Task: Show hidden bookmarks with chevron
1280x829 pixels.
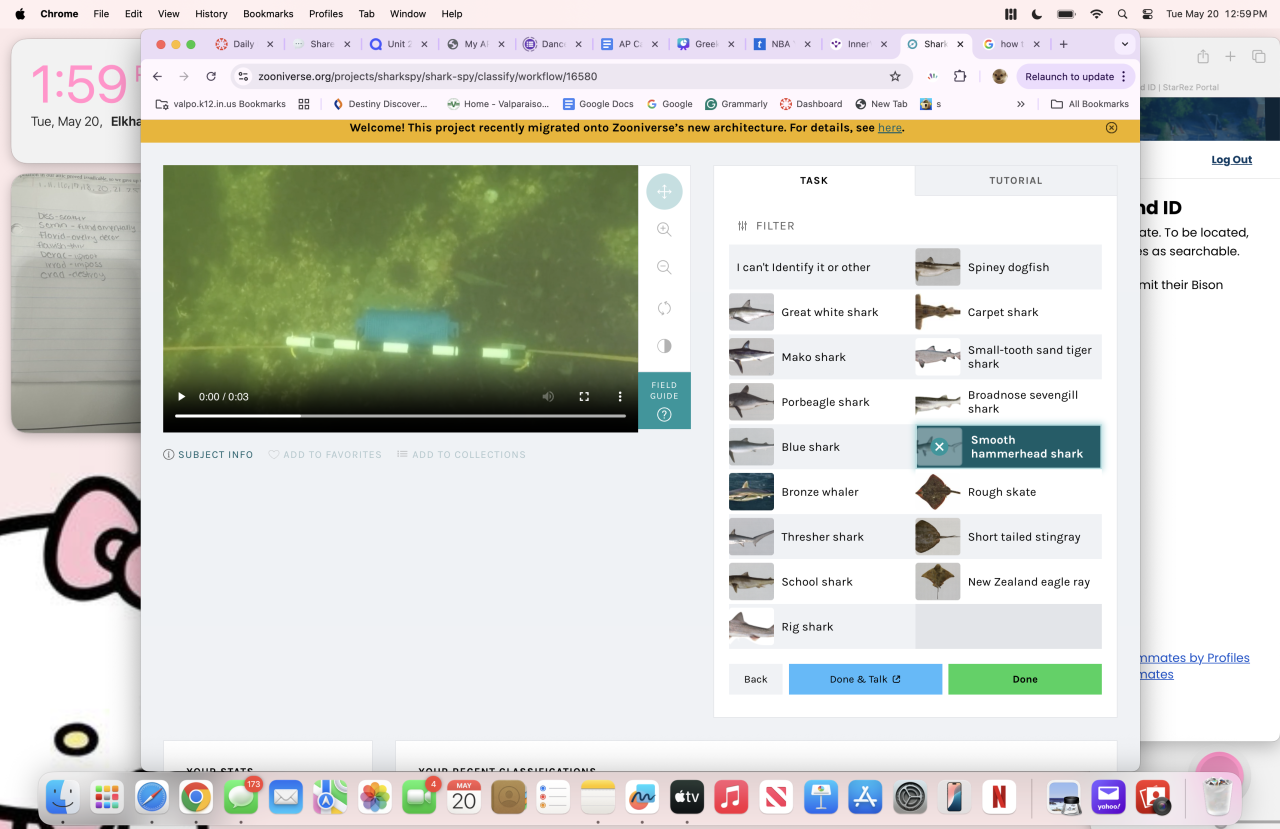Action: [1020, 104]
